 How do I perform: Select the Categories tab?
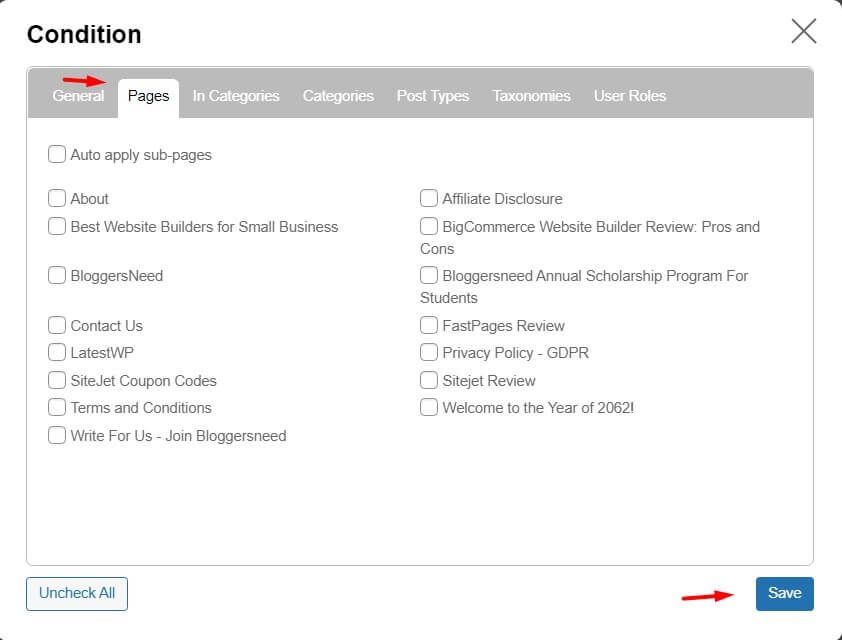click(338, 95)
